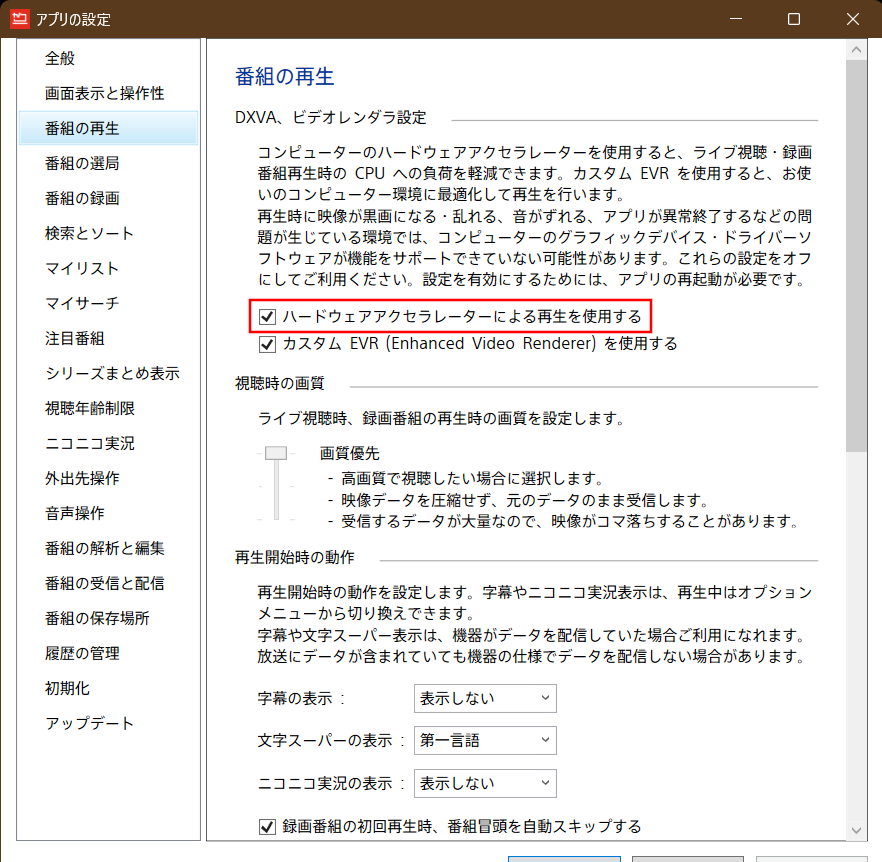Uncheck カスタム EVR を使用する checkbox
The height and width of the screenshot is (862, 882).
(267, 344)
